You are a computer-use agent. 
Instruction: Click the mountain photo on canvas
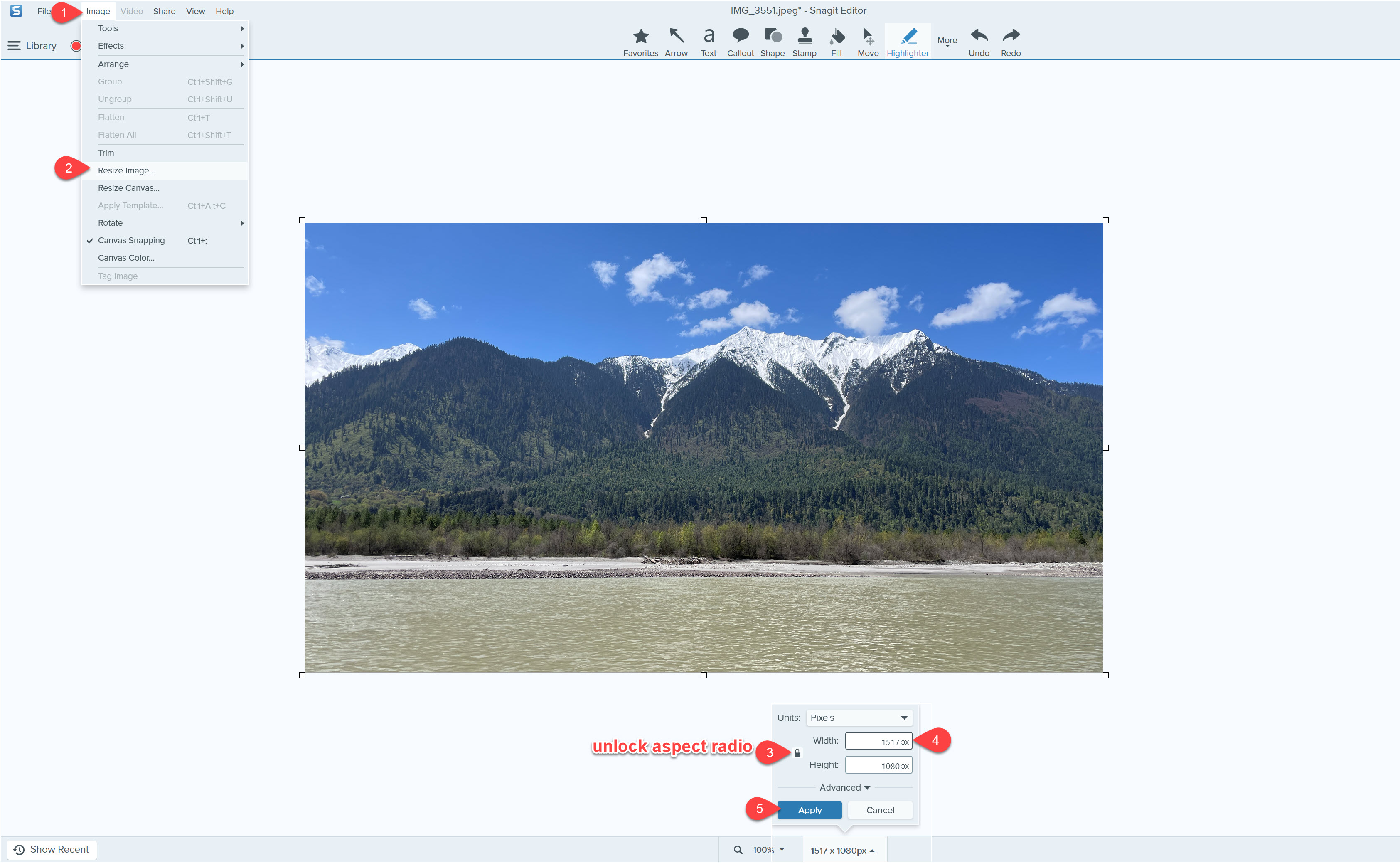click(x=703, y=447)
